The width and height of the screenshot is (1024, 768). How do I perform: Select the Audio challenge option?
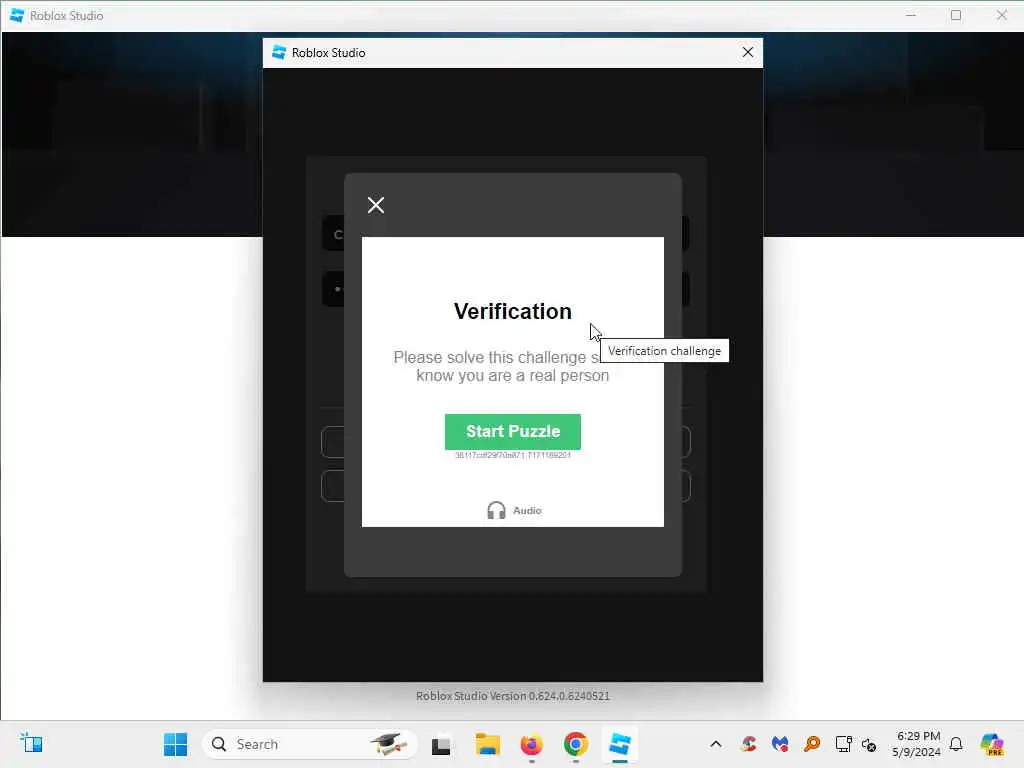(515, 510)
